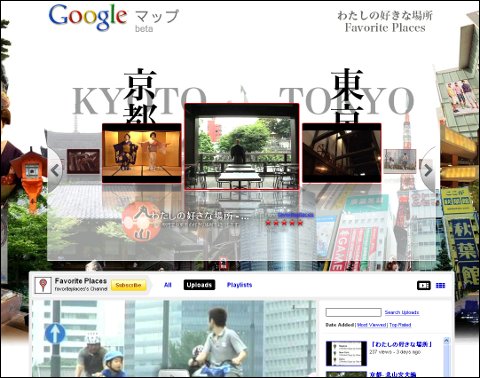Click the Google Maps logo
480x378 pixels.
click(113, 18)
